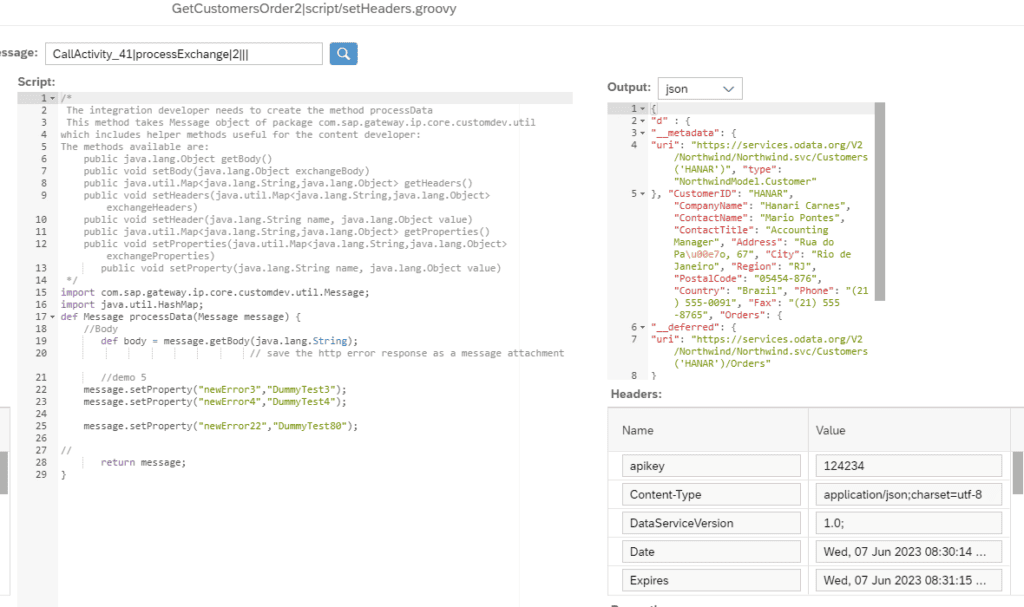Click the Content-Type header name field

coord(711,495)
